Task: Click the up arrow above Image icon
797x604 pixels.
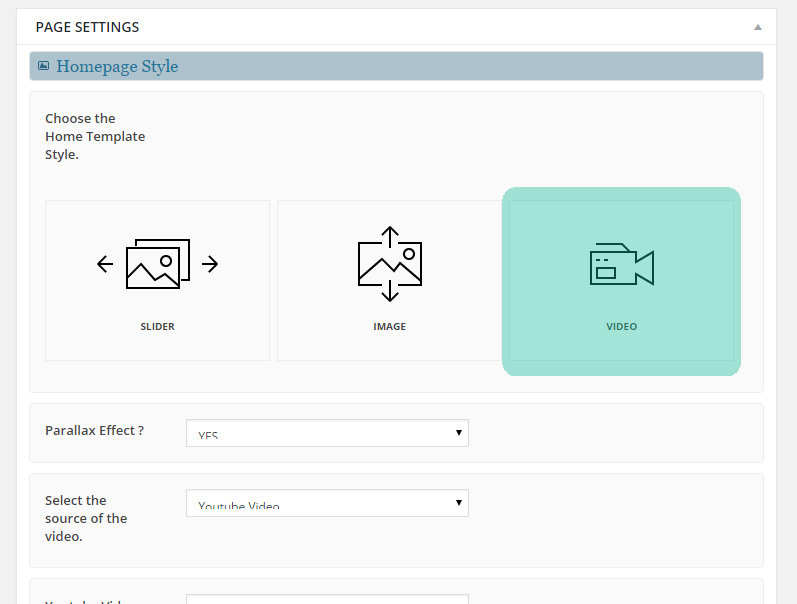Action: [x=390, y=235]
